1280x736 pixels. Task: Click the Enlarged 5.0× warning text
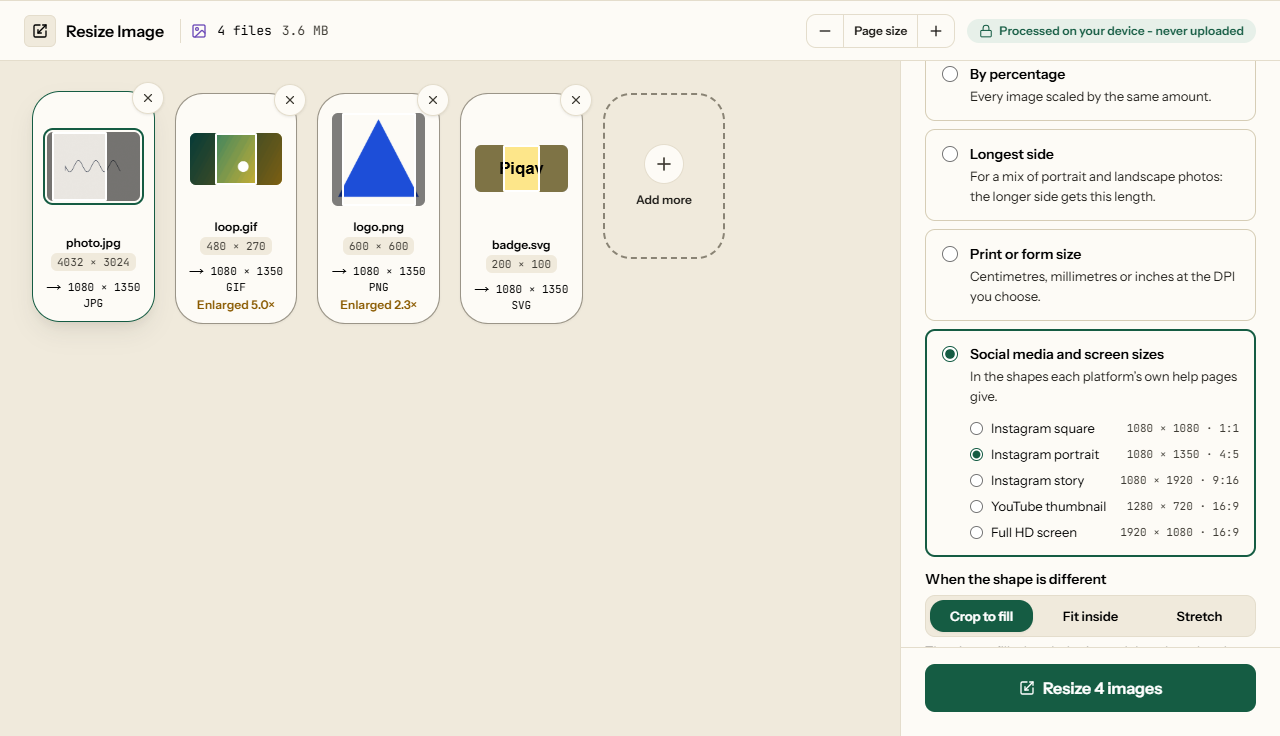click(x=236, y=305)
